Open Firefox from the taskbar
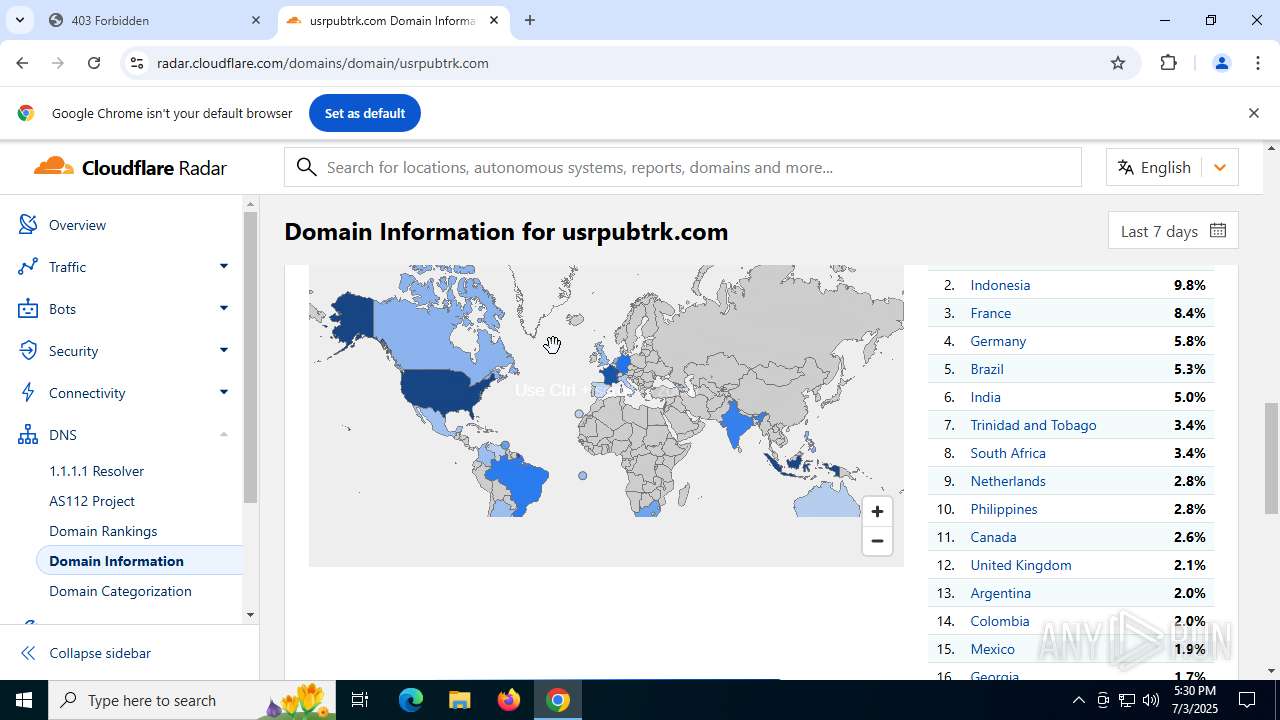 click(x=509, y=700)
